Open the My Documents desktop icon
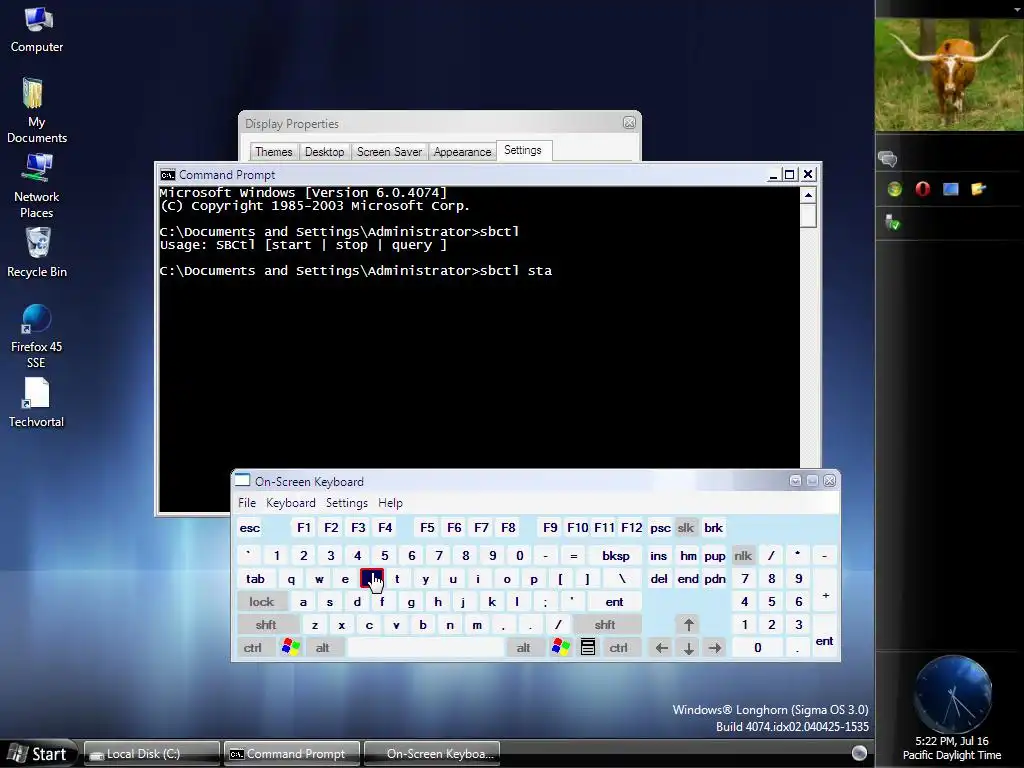 37,110
